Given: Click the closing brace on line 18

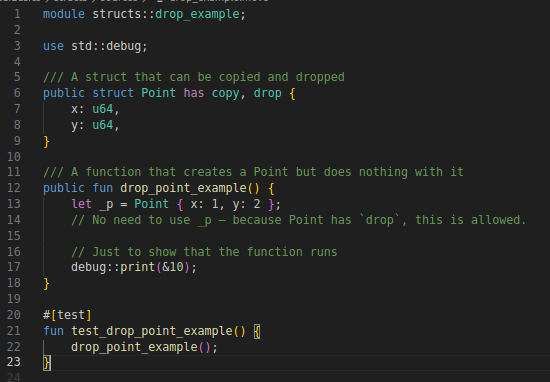Looking at the screenshot, I should 46,283.
